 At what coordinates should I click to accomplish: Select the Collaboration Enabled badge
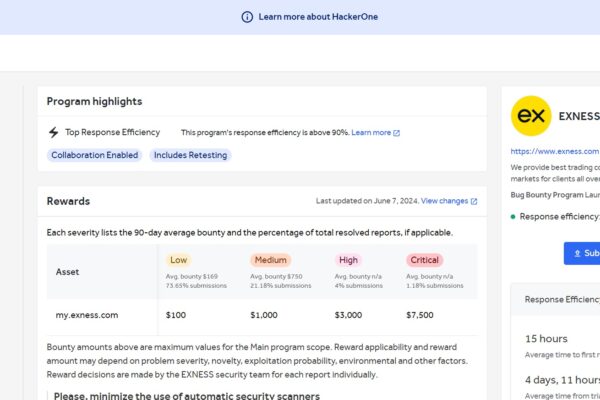coord(95,155)
